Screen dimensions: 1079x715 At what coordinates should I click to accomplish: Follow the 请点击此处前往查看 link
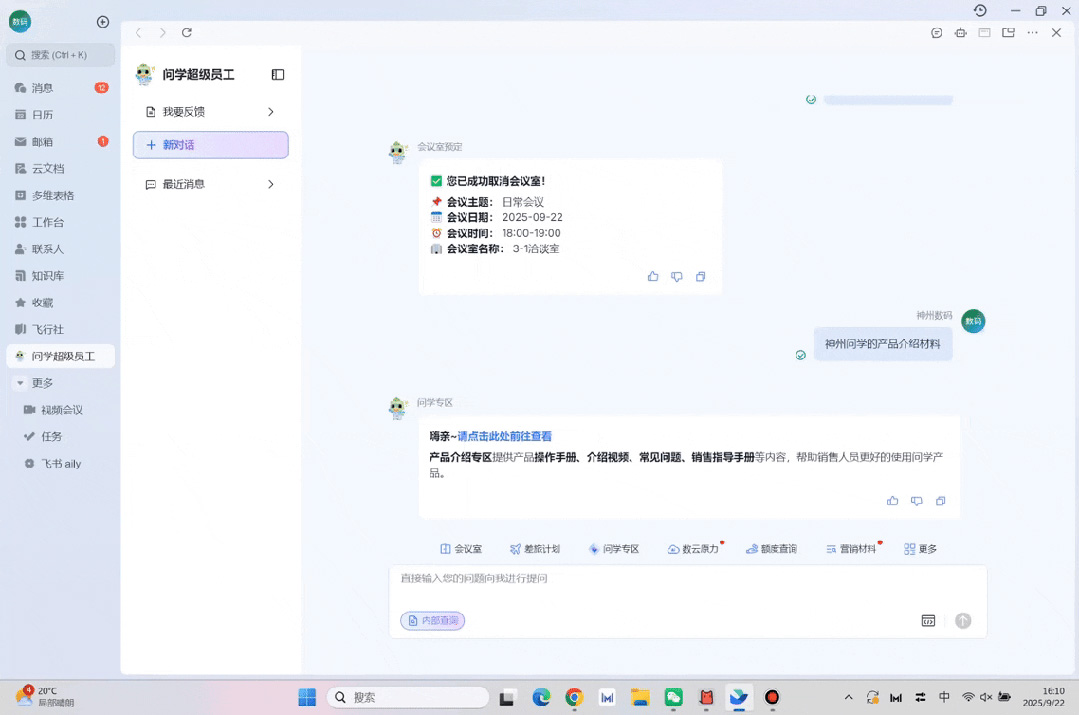click(x=504, y=437)
